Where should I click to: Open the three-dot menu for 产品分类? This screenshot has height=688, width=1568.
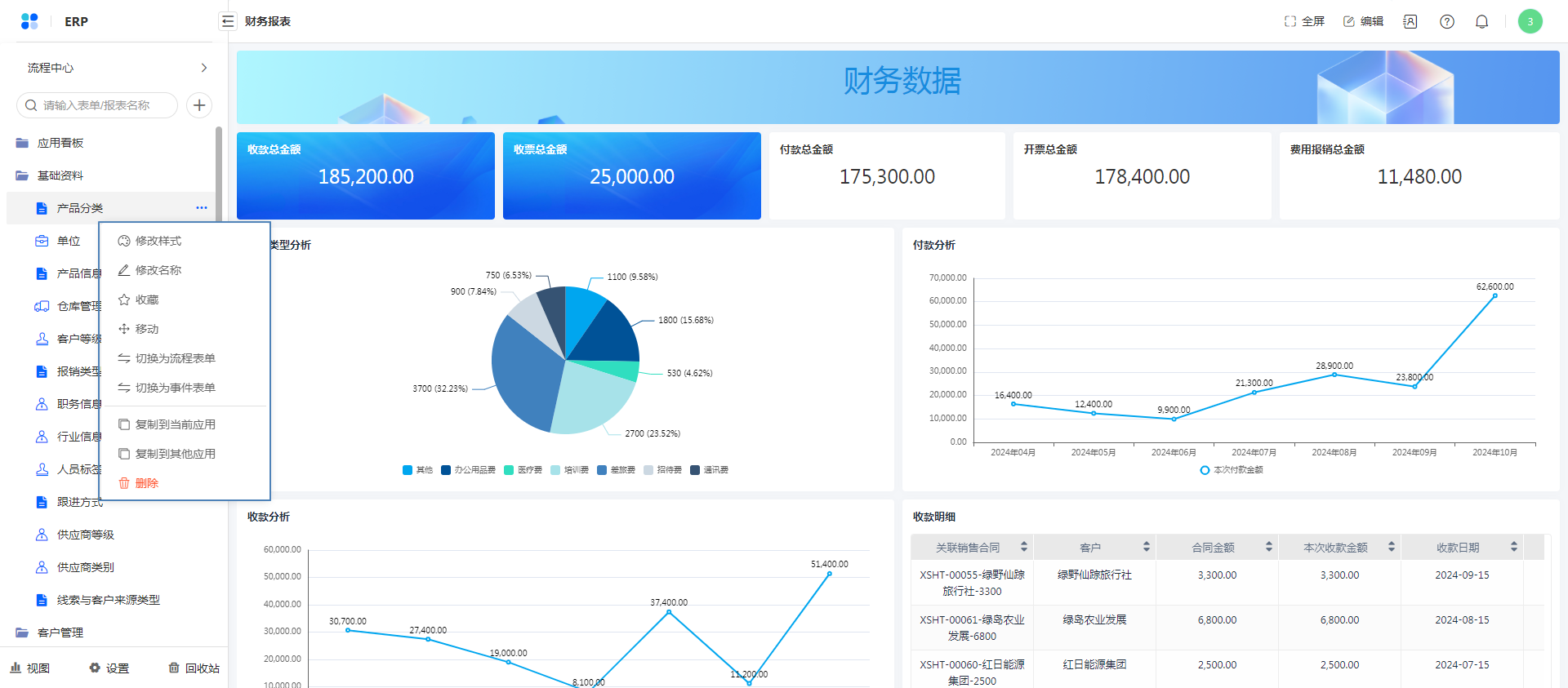click(x=202, y=208)
